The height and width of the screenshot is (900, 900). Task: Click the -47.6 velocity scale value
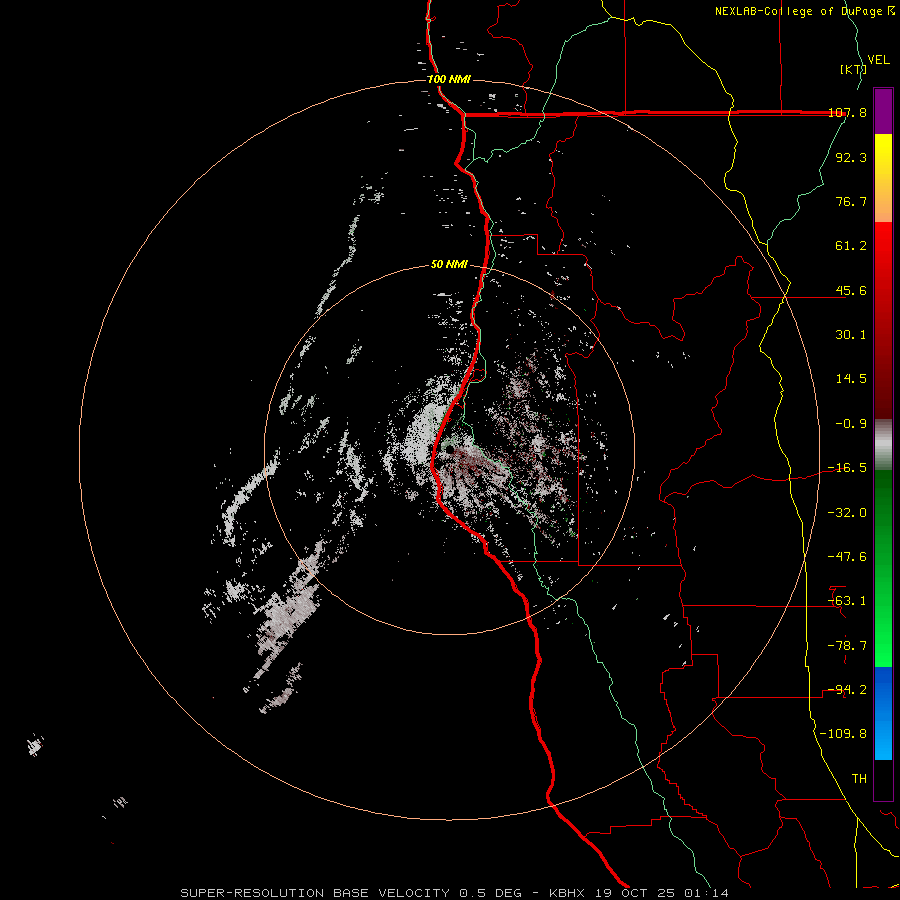tap(847, 557)
